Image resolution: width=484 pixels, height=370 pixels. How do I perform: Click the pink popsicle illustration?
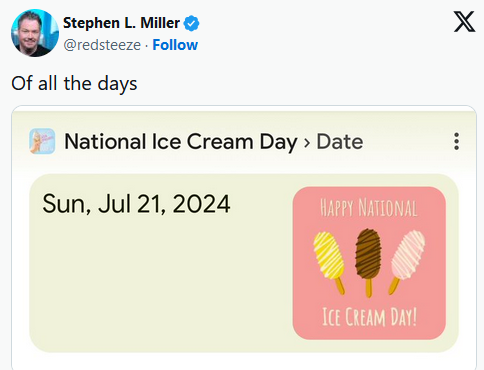[x=407, y=262]
